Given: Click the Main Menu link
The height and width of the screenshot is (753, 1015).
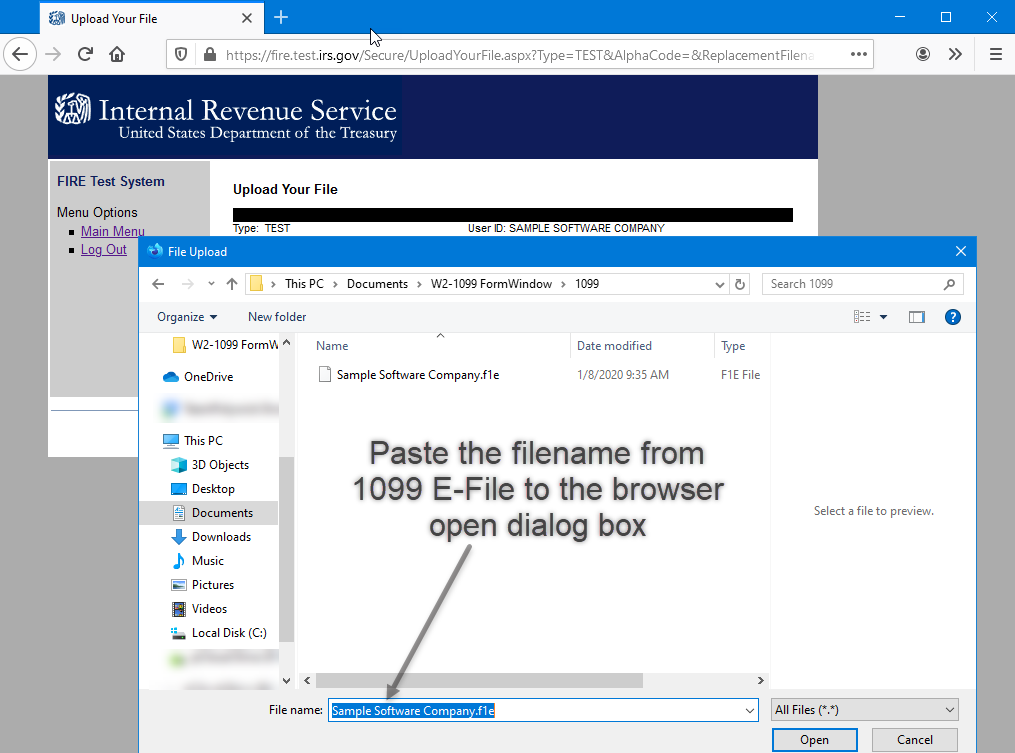Looking at the screenshot, I should 112,232.
